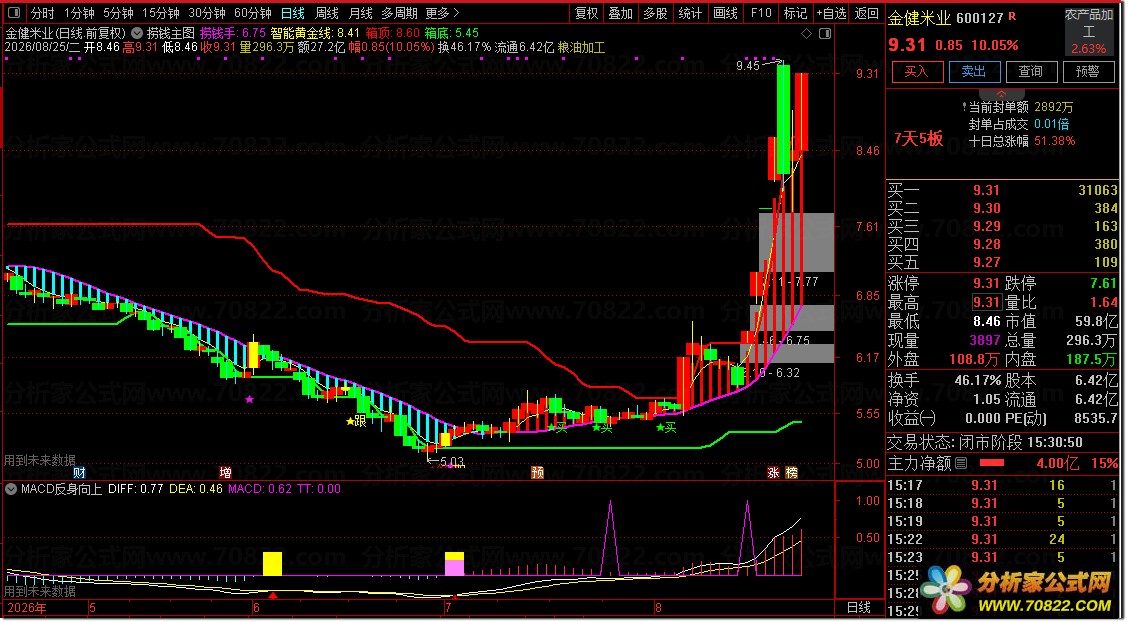Image resolution: width=1128 pixels, height=622 pixels.
Task: Click the 买五 bid price 9.27
Action: point(986,262)
